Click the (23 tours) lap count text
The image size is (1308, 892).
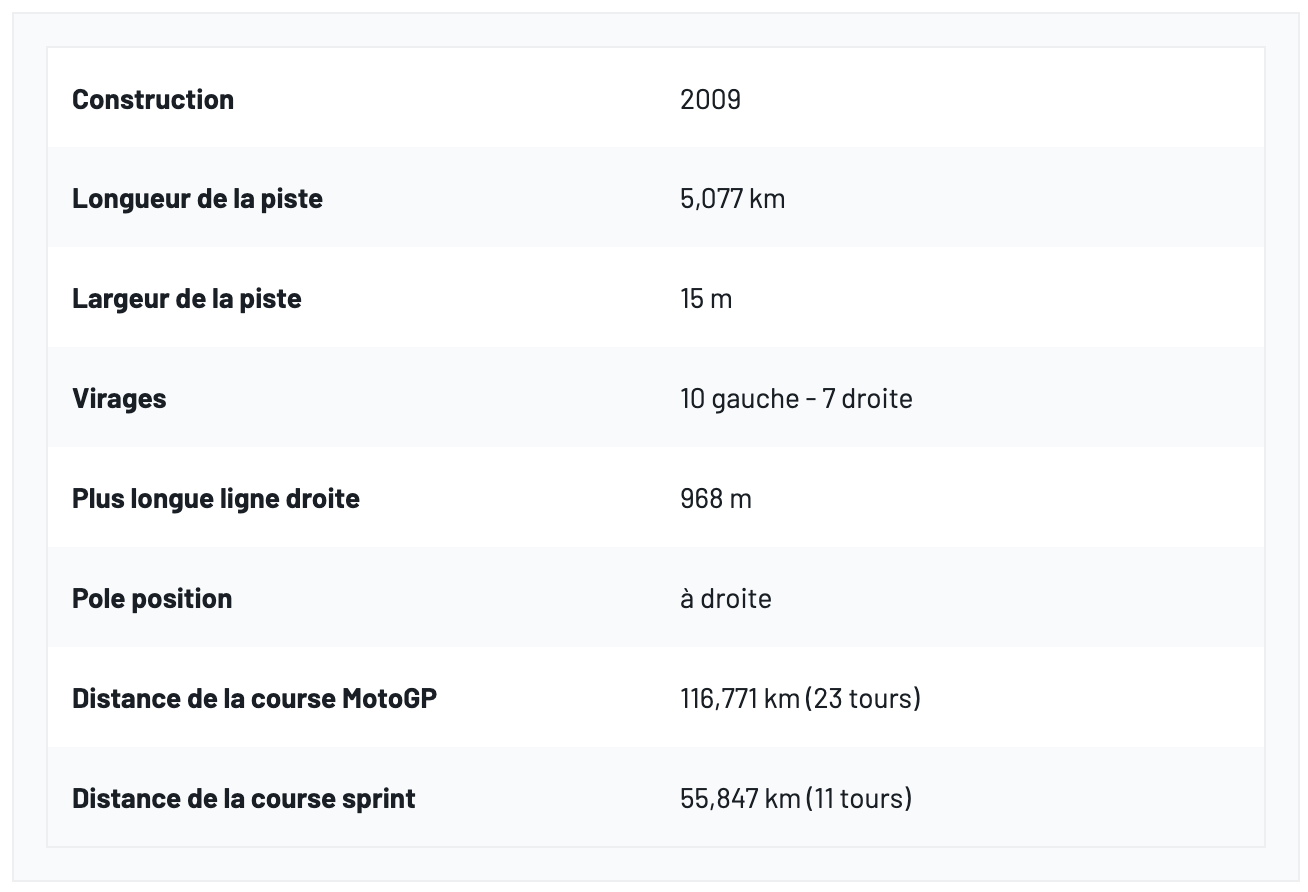(862, 698)
